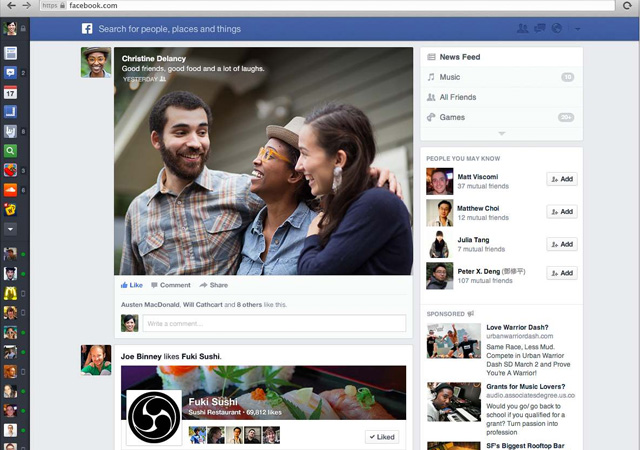Open the messages icon in left sidebar
Image resolution: width=640 pixels, height=450 pixels.
[x=11, y=73]
